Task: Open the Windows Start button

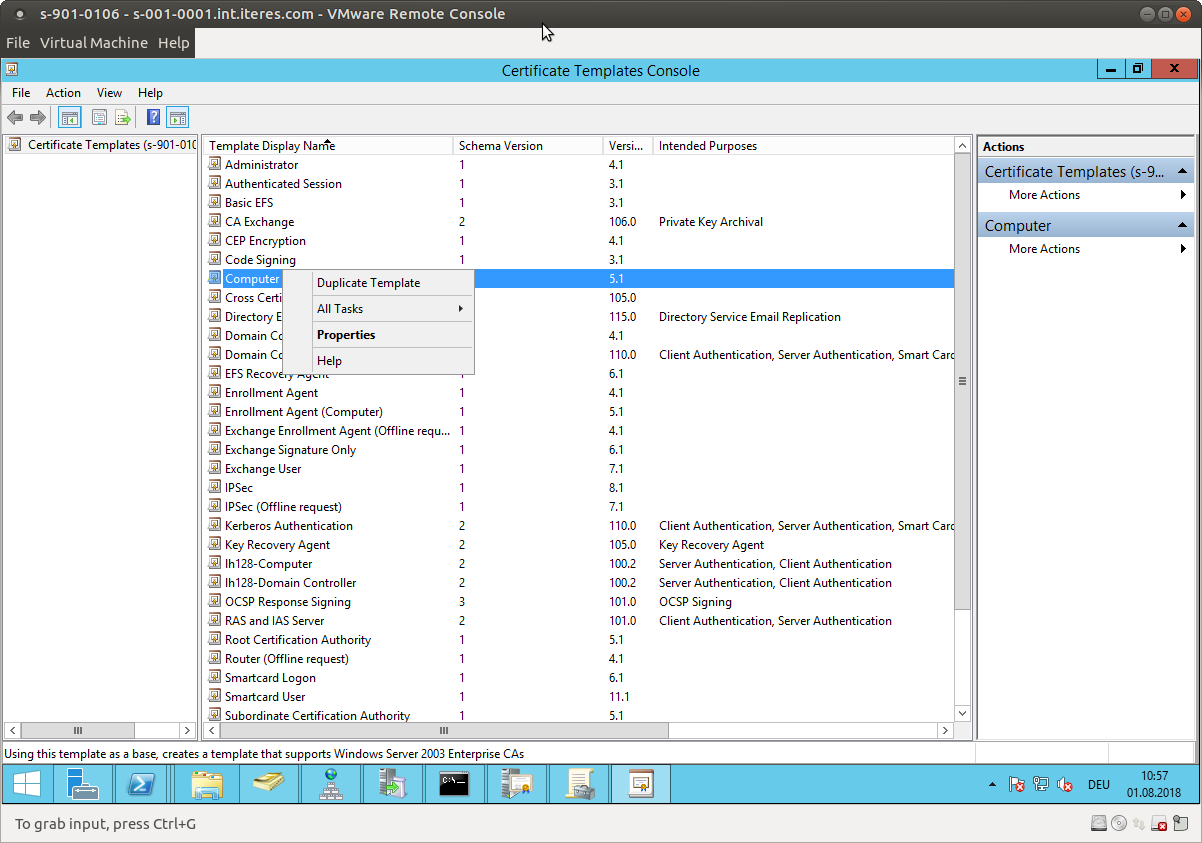Action: pos(26,785)
